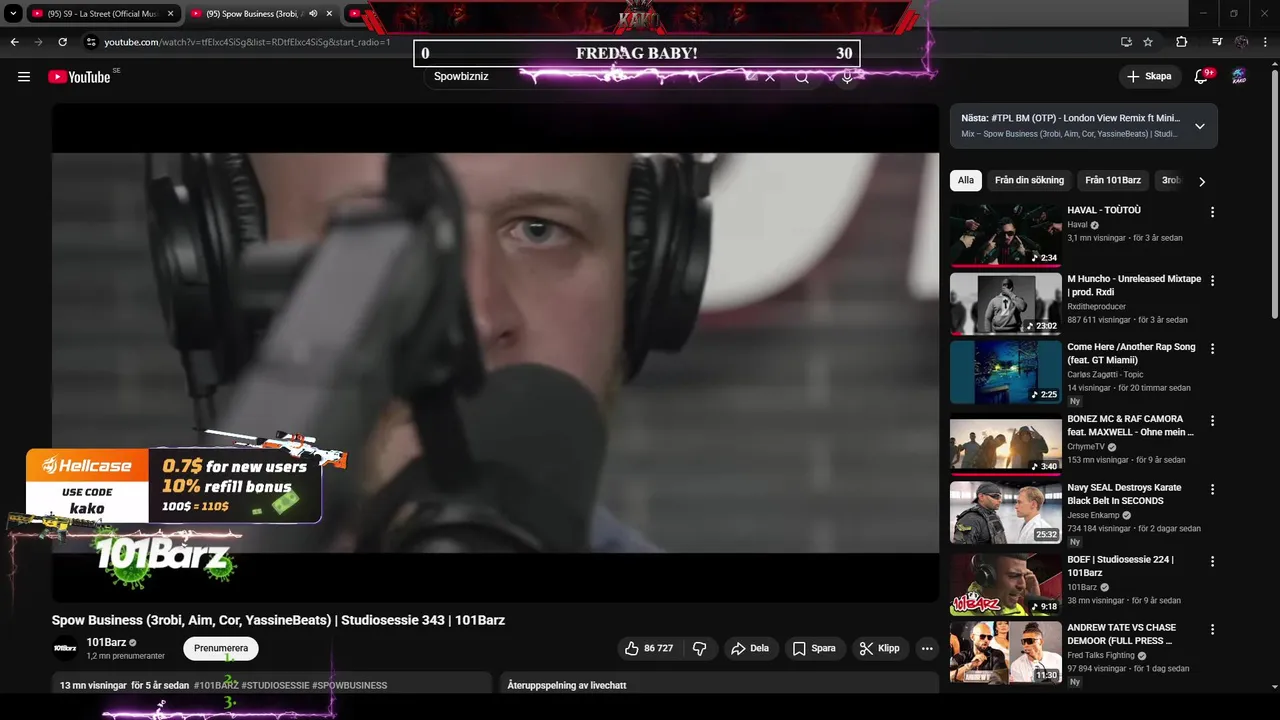
Task: Open Come Here Another Rap Song thumbnail
Action: 1006,372
